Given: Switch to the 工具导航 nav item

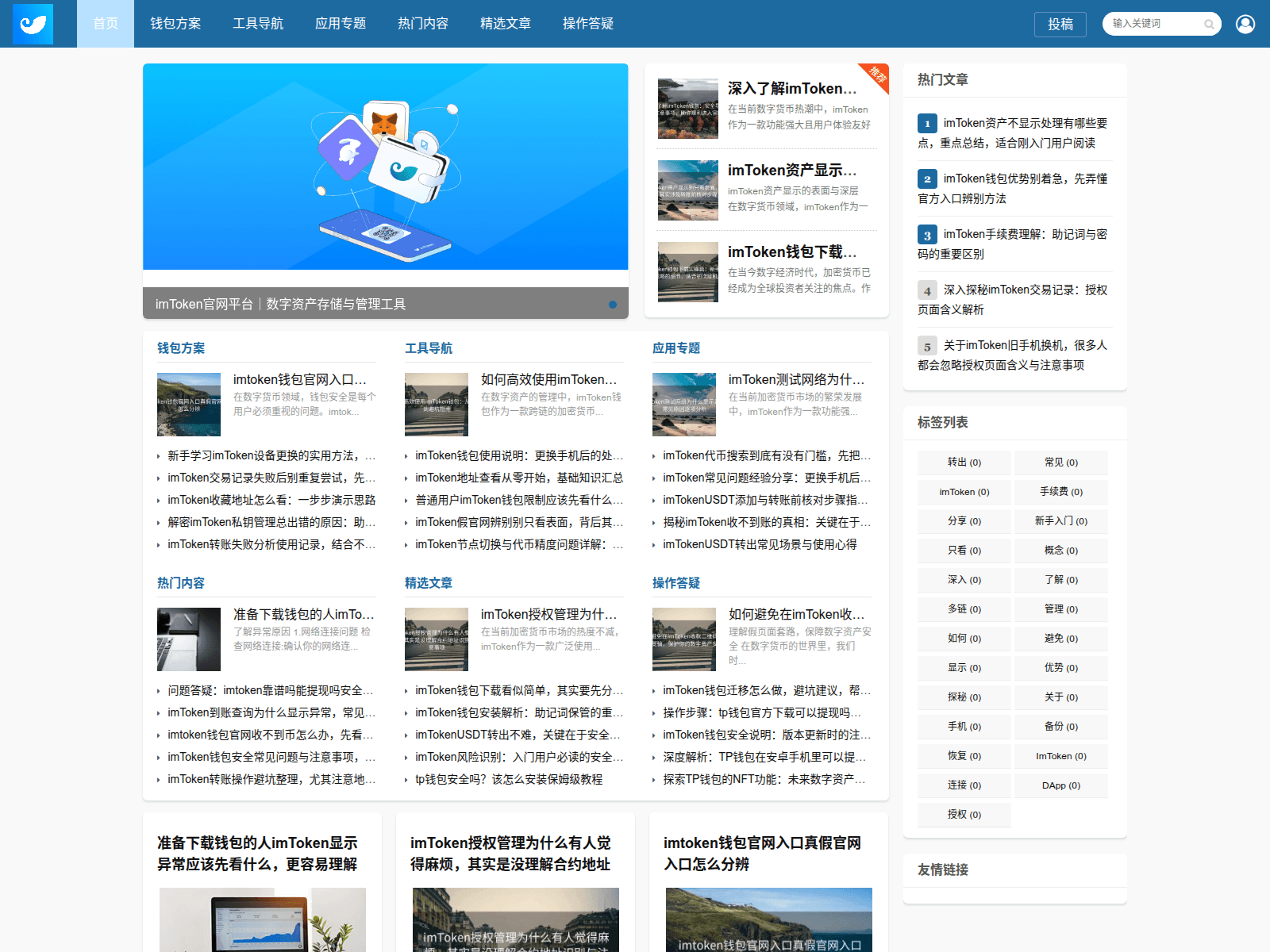Looking at the screenshot, I should (x=258, y=24).
